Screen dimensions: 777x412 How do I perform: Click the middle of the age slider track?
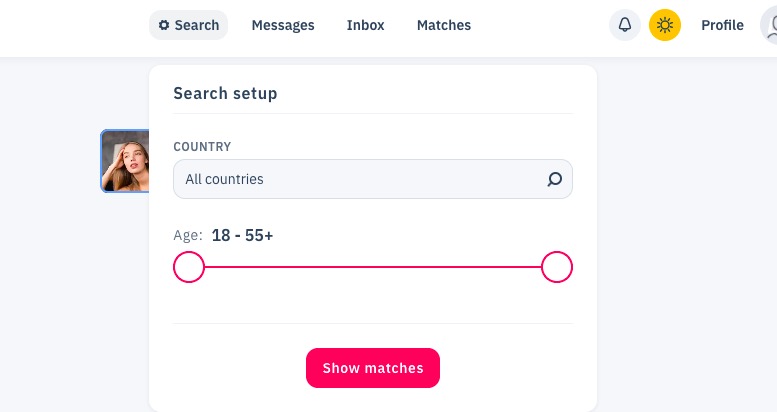click(373, 267)
